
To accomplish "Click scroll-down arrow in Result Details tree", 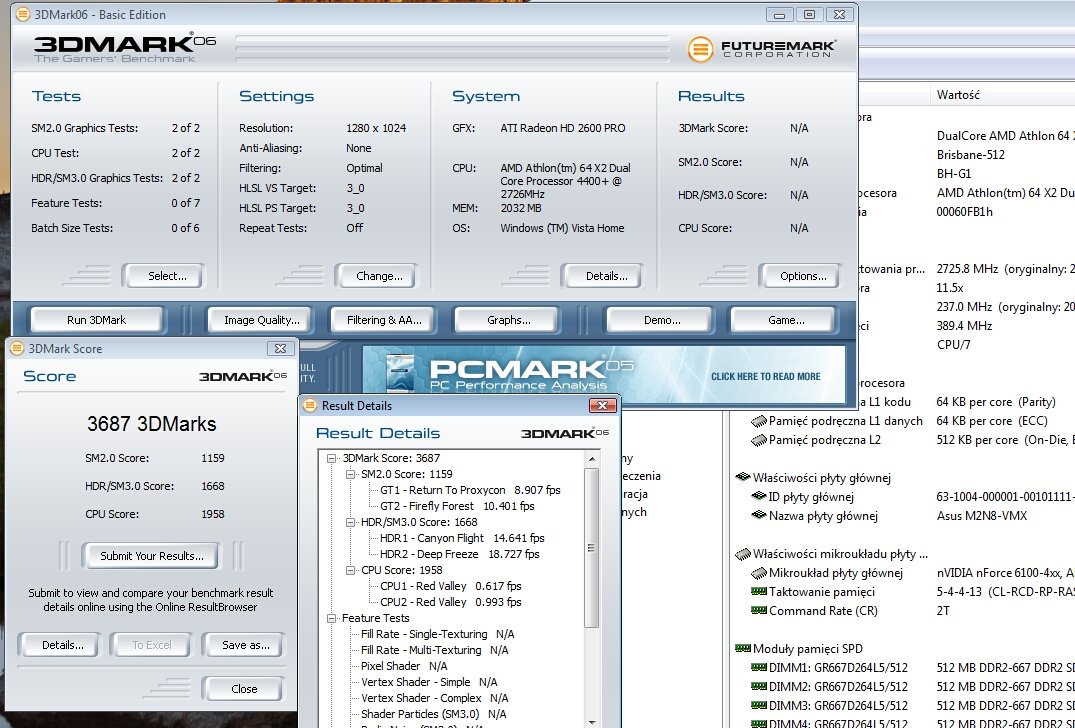I will coord(592,722).
